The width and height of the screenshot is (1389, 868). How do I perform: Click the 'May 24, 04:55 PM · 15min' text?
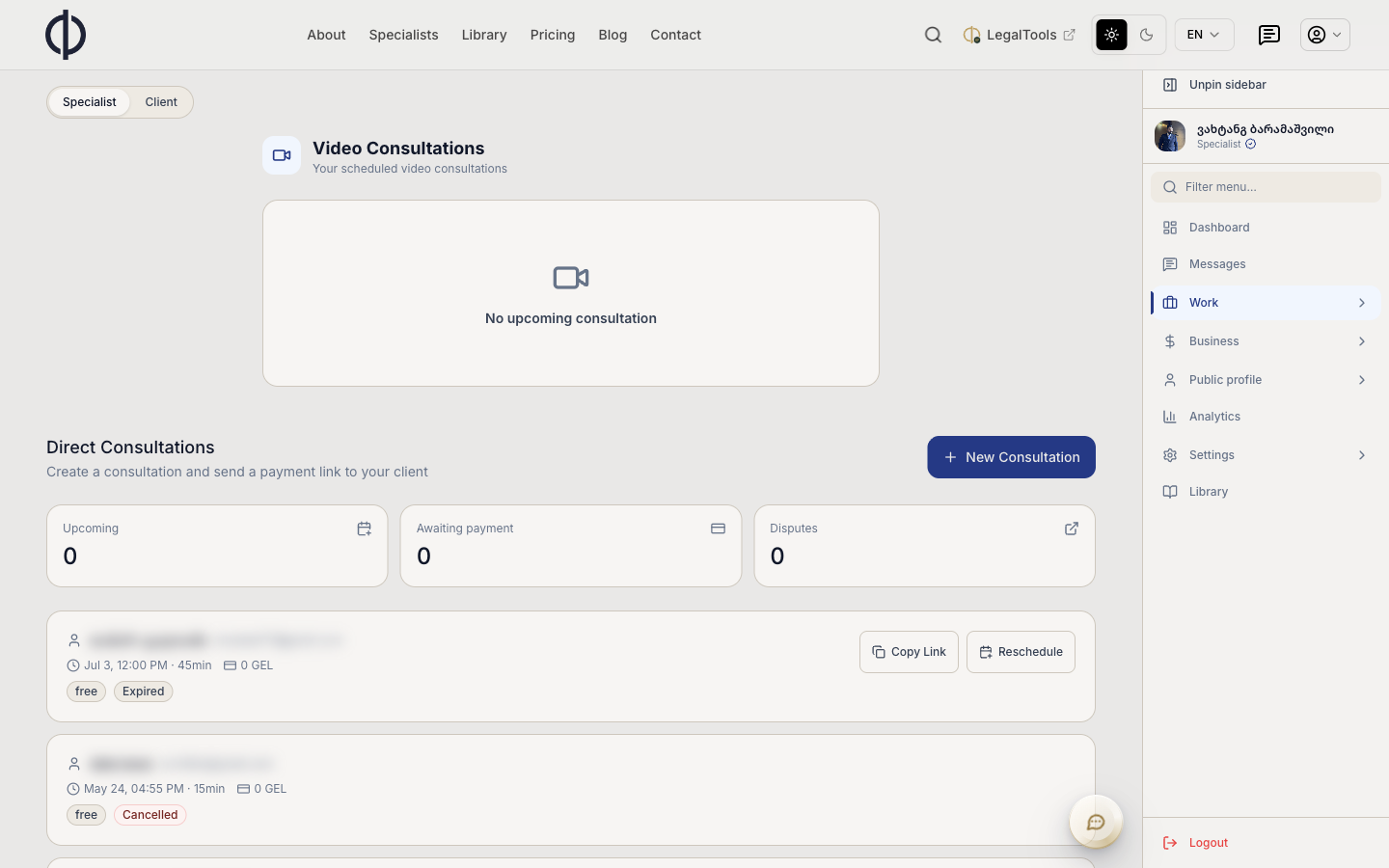[x=154, y=789]
